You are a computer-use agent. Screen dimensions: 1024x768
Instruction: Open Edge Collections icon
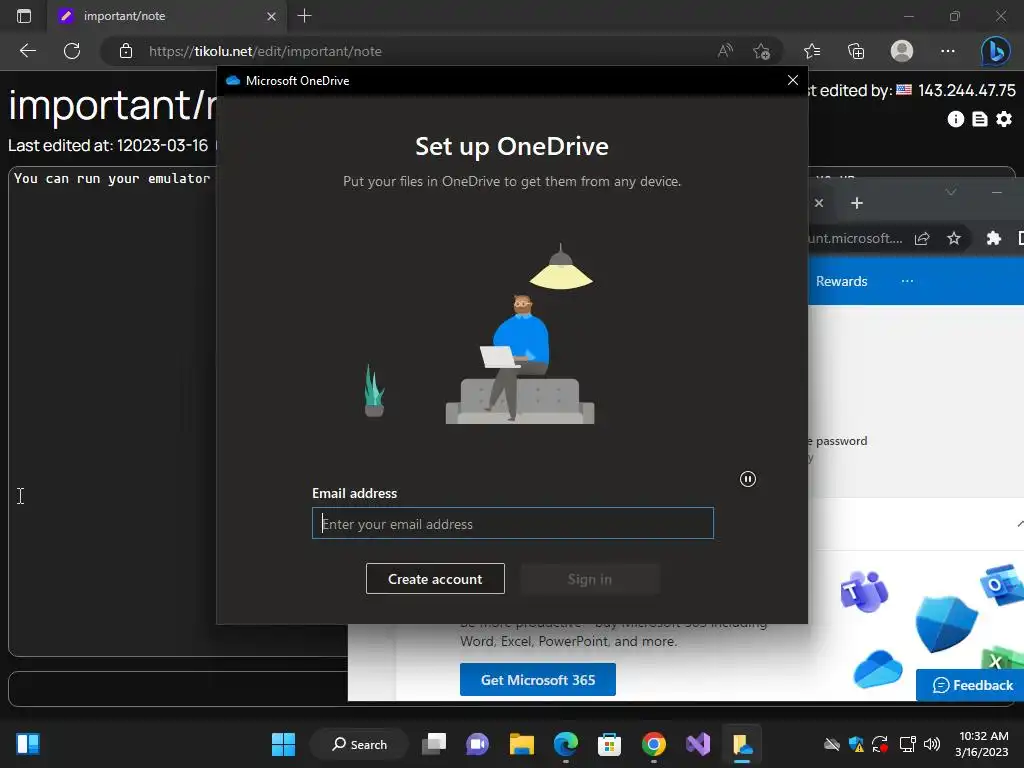pos(856,51)
